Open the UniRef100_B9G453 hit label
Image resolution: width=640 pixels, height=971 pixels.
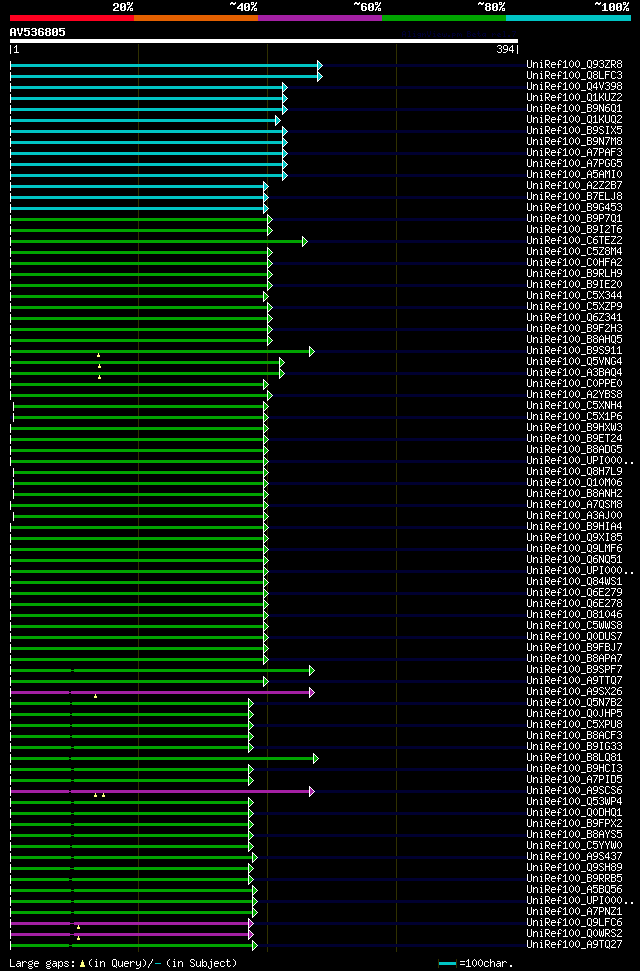tap(574, 207)
